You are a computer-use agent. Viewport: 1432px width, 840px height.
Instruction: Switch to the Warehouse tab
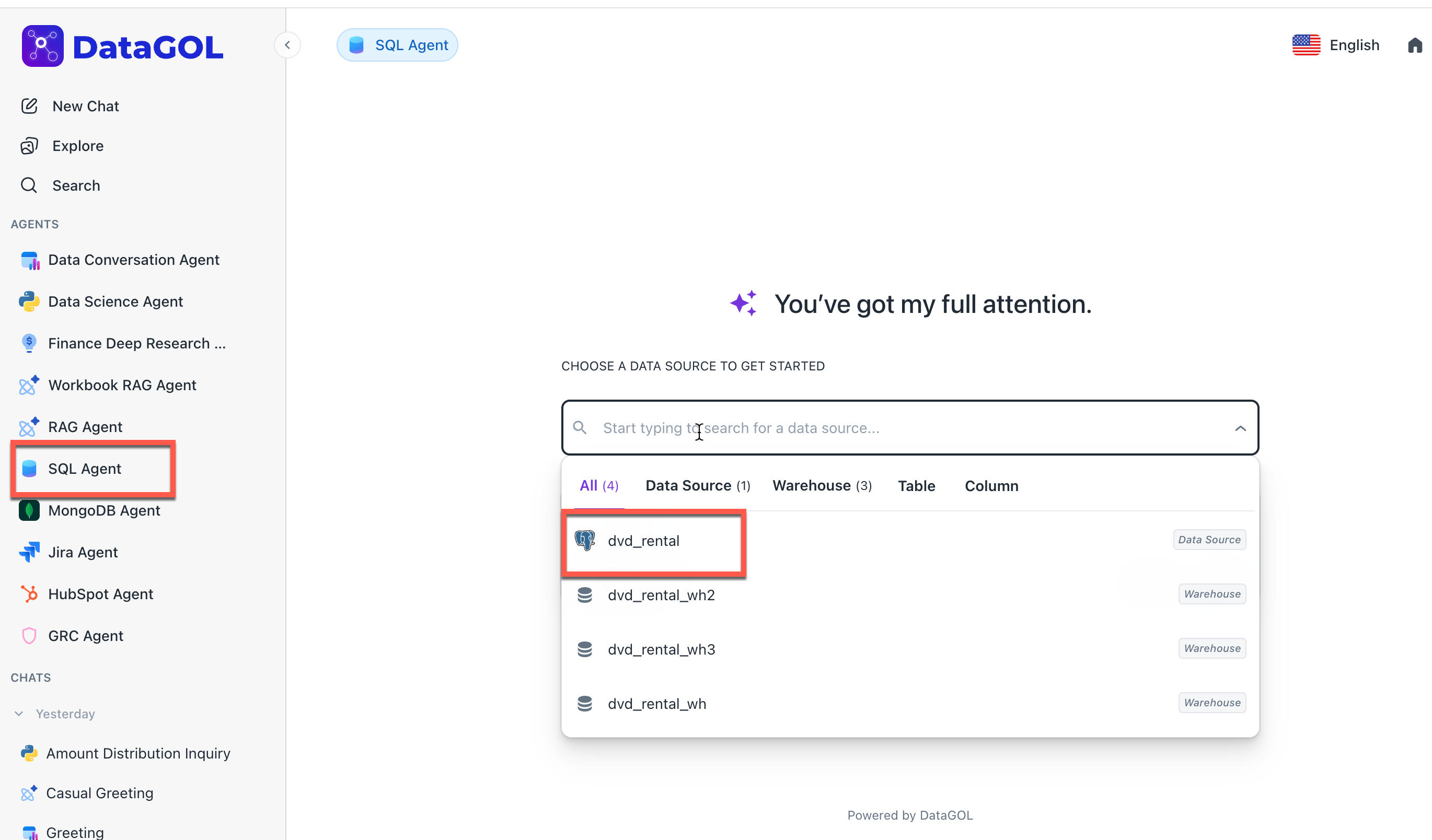(x=821, y=486)
